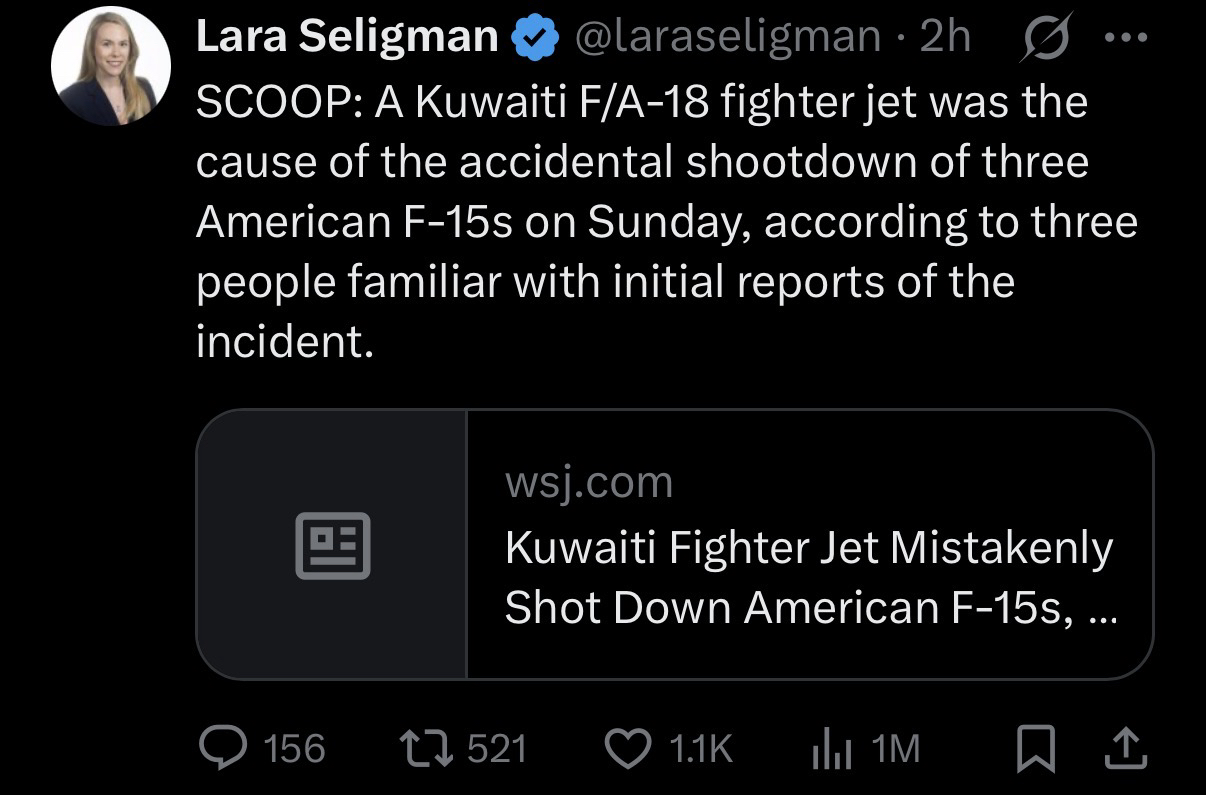Open the @laraseligman handle link

(x=727, y=37)
